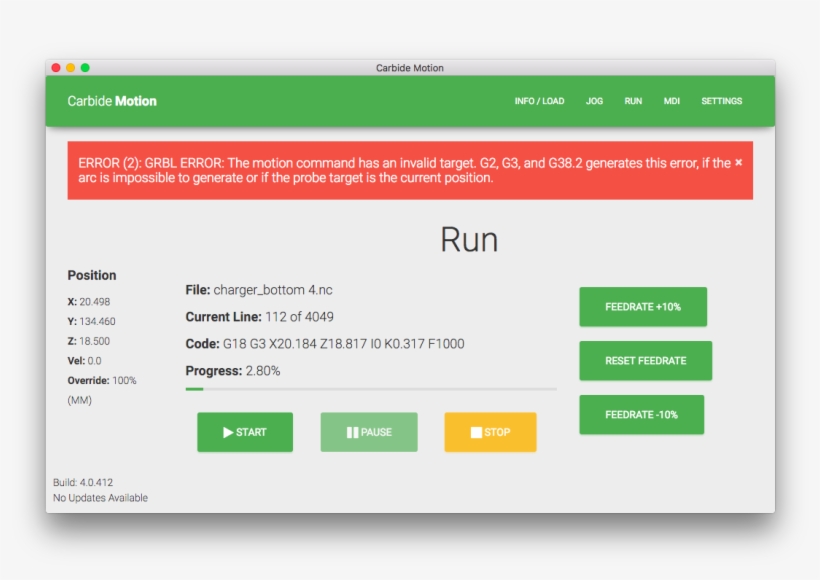Switch to the JOG page

click(x=594, y=101)
